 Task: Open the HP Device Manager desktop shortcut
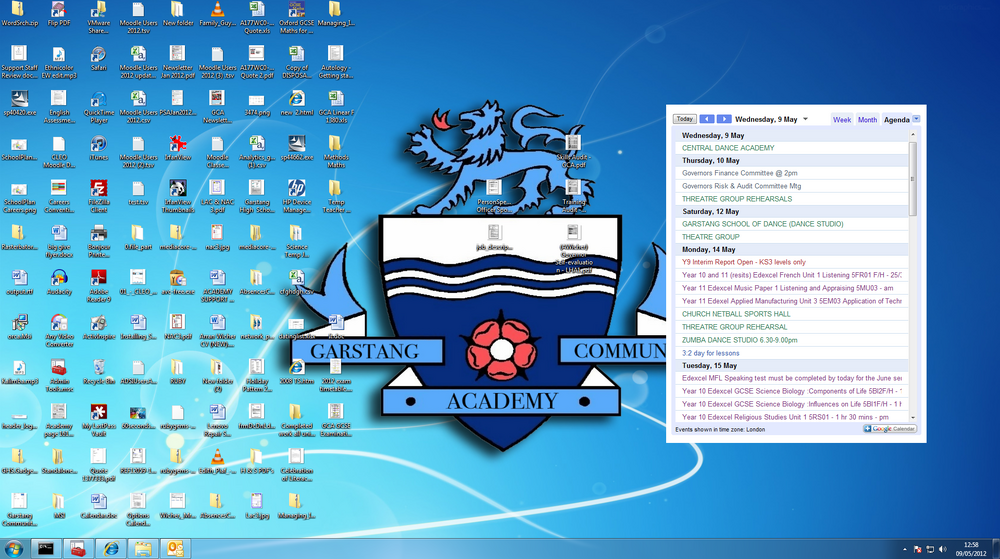[x=297, y=196]
